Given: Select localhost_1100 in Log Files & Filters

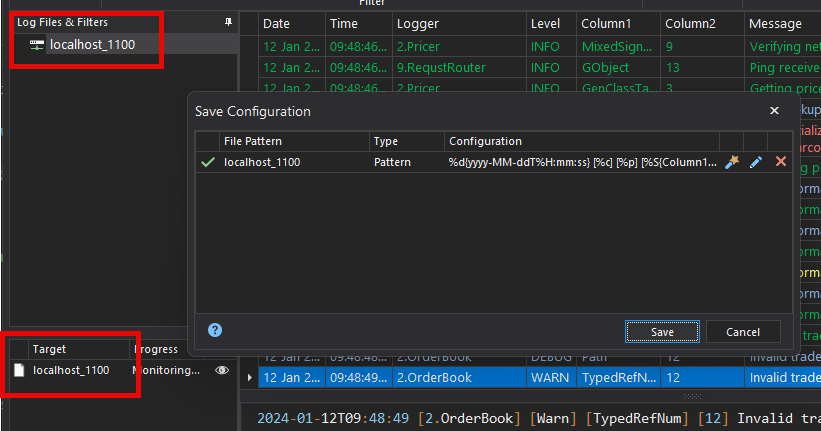Looking at the screenshot, I should pos(92,45).
